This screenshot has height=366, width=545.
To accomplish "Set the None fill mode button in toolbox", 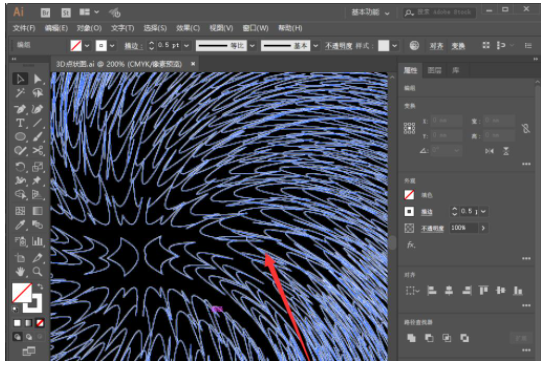I will click(x=40, y=323).
